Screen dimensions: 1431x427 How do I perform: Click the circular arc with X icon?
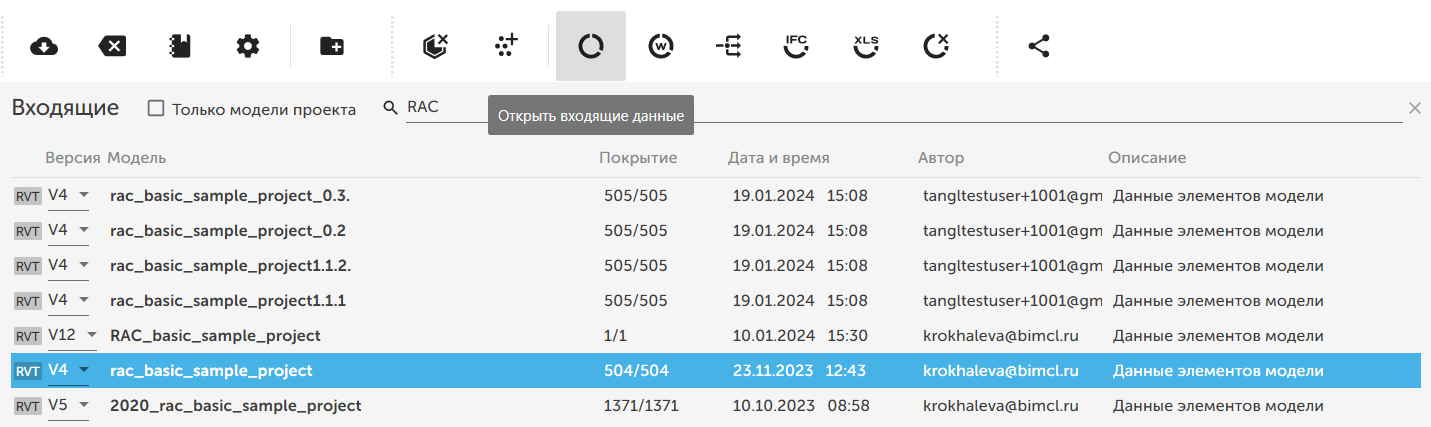pos(936,46)
